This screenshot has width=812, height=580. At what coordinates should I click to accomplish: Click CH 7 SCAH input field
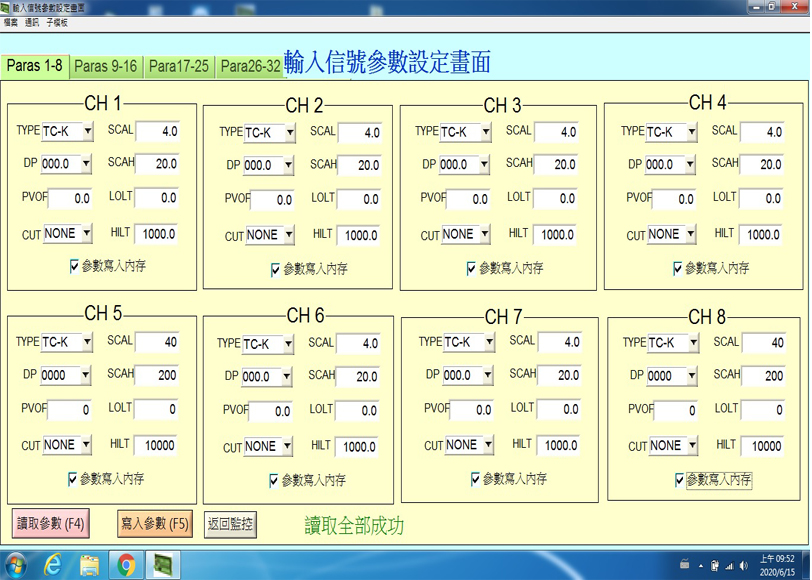(559, 375)
